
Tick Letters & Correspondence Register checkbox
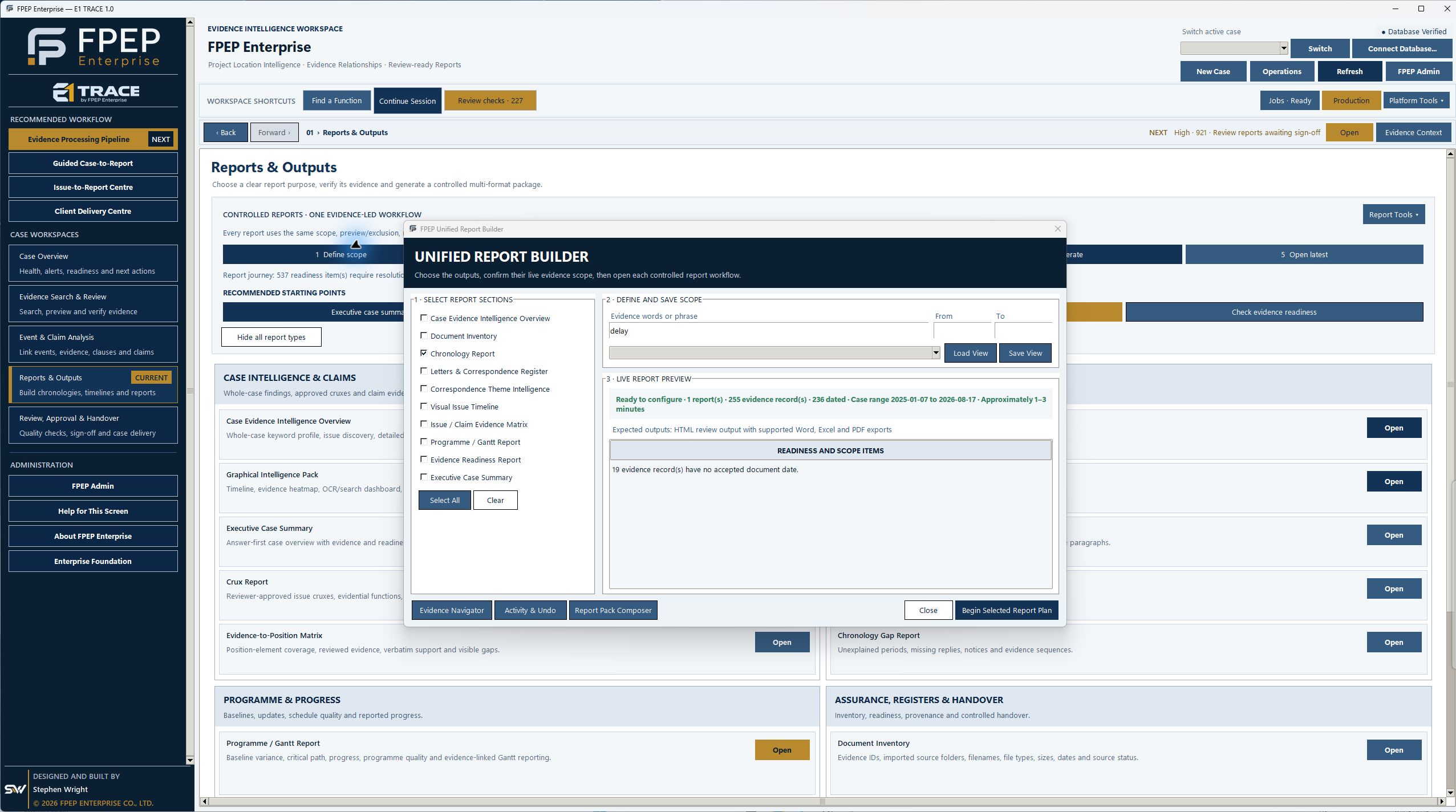click(x=424, y=371)
